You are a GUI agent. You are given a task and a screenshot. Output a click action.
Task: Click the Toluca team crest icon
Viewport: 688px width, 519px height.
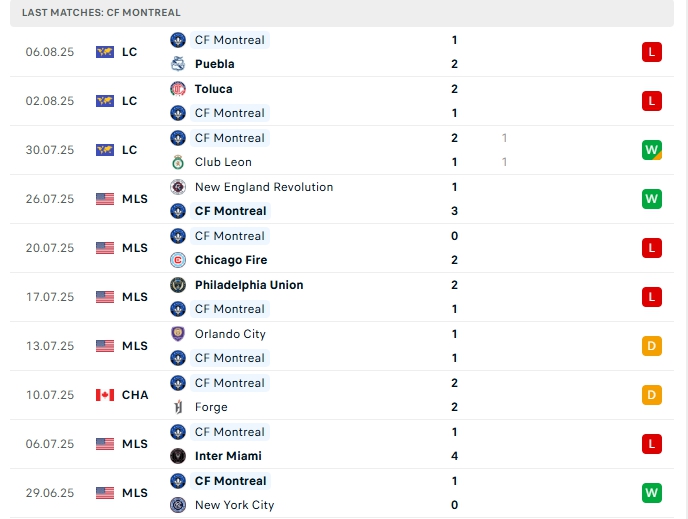(x=178, y=89)
